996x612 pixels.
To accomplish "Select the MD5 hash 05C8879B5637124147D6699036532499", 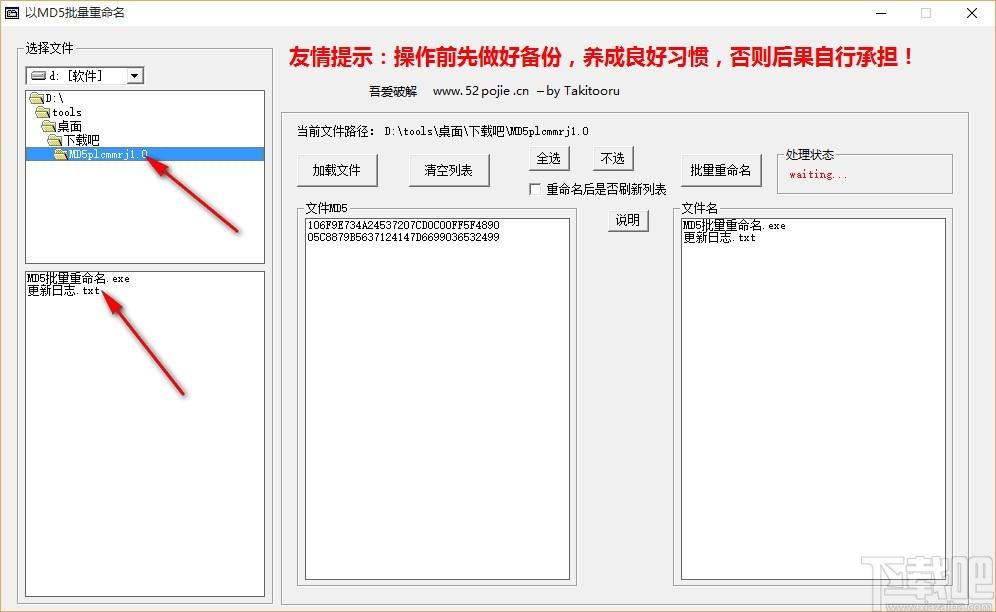I will [403, 237].
